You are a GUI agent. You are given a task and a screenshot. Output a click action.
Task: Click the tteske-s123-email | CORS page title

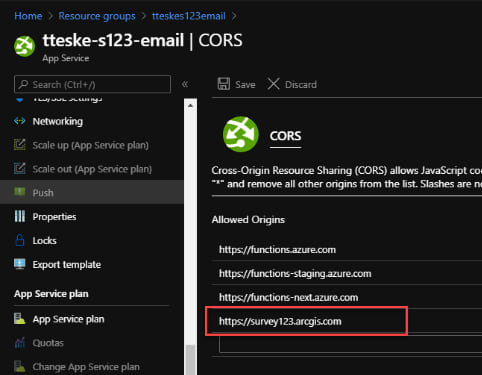142,41
